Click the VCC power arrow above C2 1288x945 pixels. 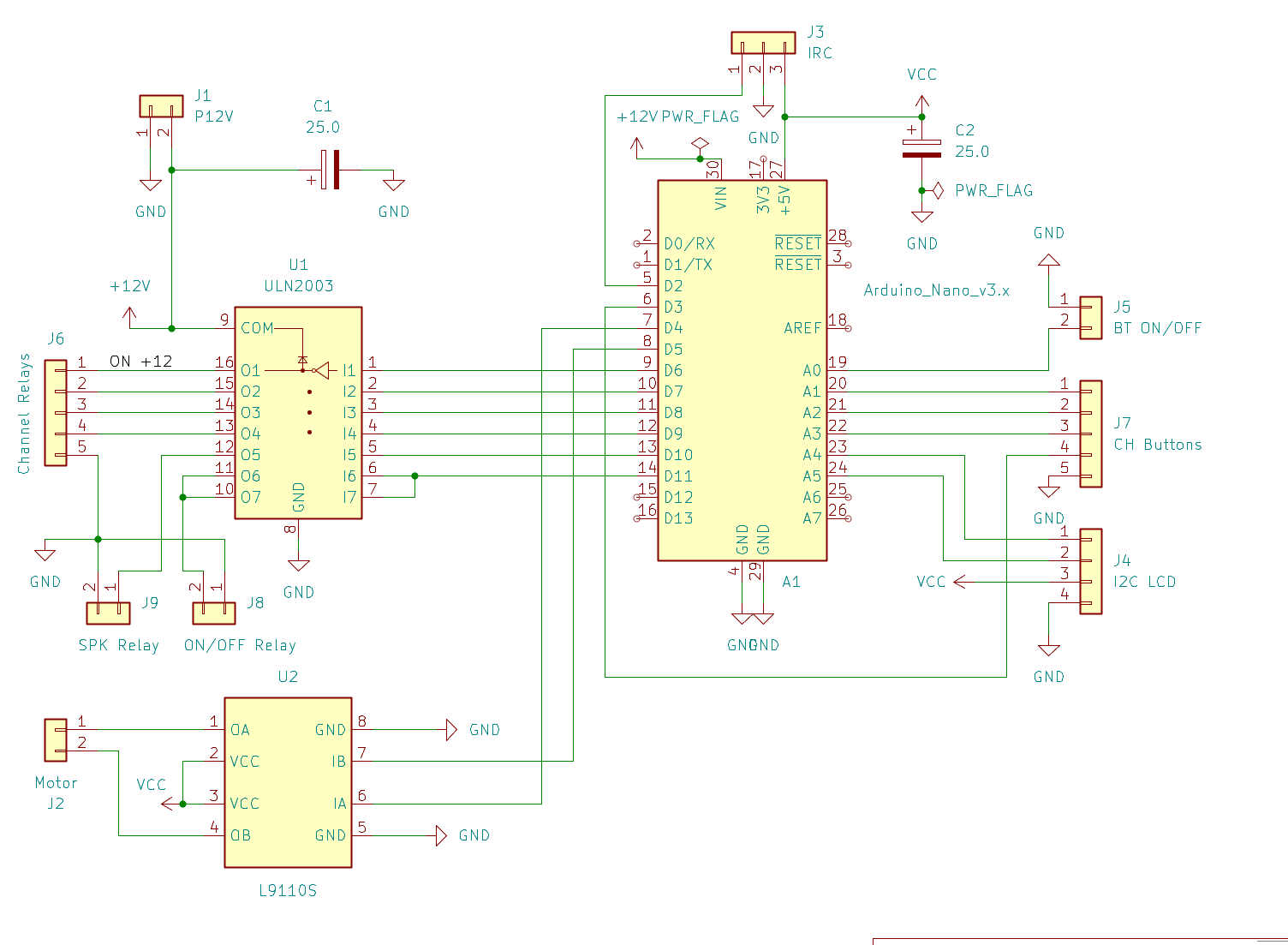coord(921,103)
